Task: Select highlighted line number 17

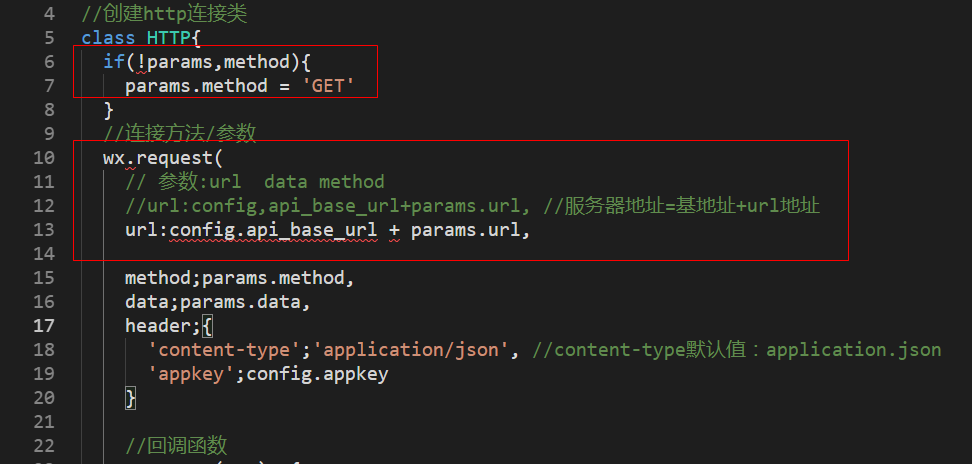Action: (x=44, y=325)
